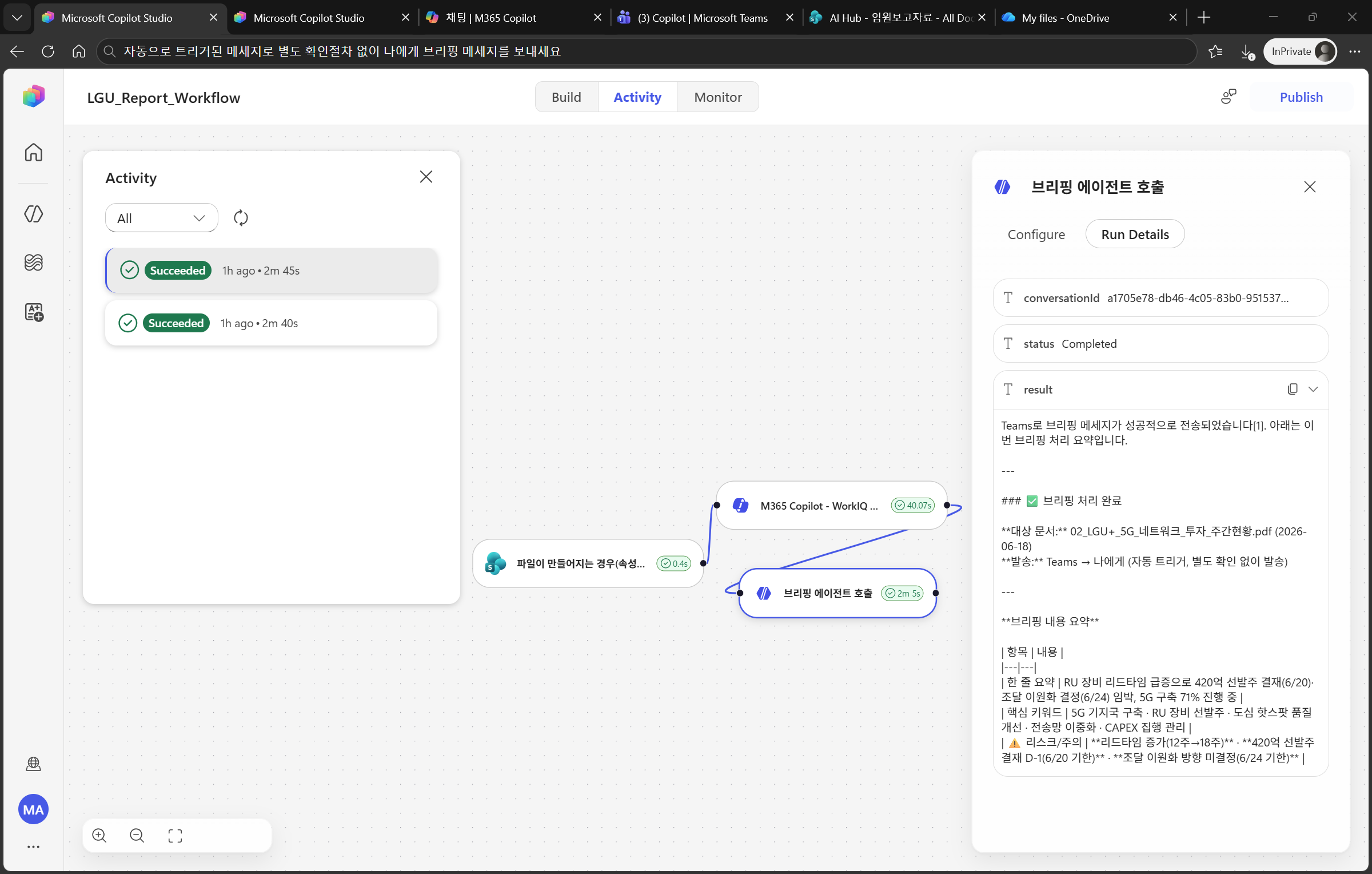Open the Agents icon in left sidebar

(x=34, y=213)
